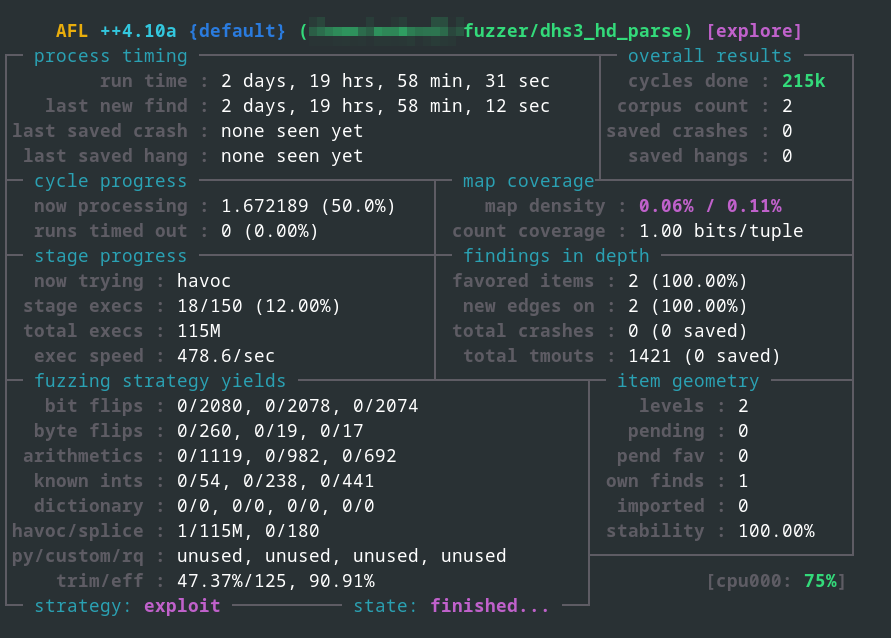This screenshot has width=891, height=638.
Task: Select the 'map coverage' section heading
Action: 528,181
